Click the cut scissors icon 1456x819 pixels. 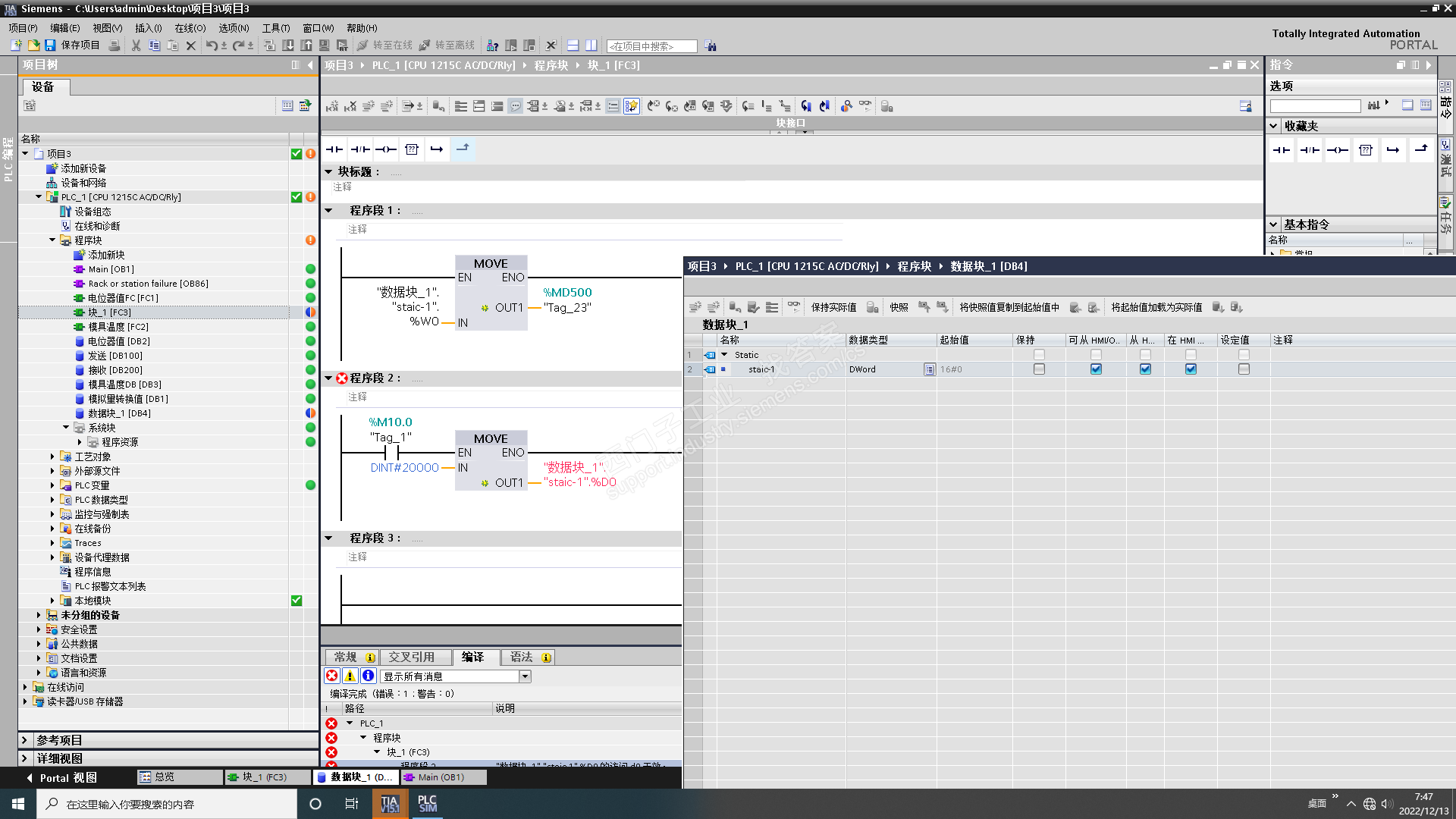pyautogui.click(x=136, y=45)
